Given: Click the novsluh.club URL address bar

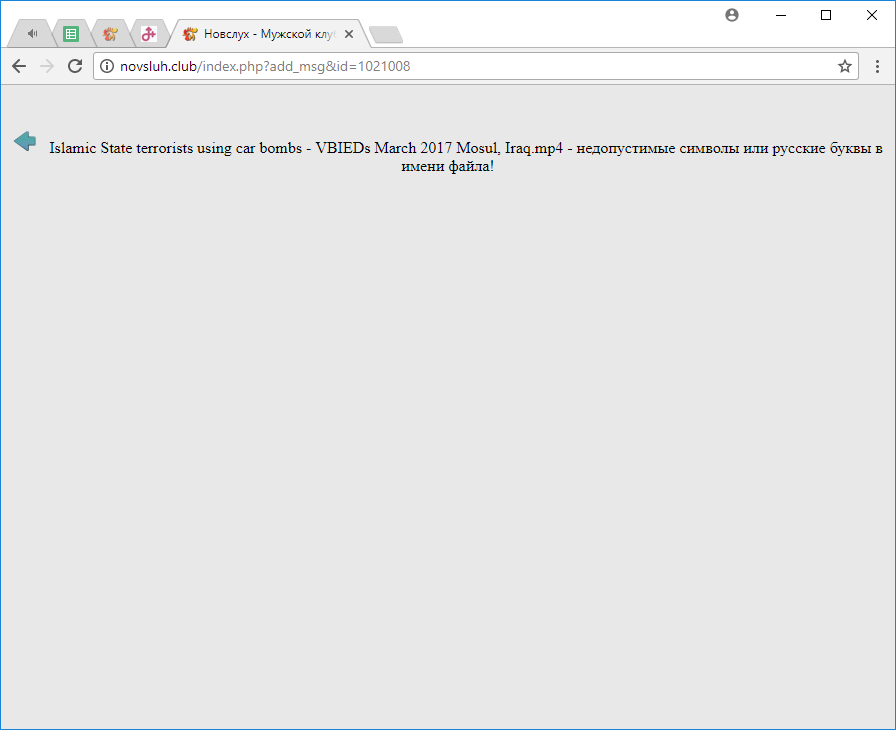Looking at the screenshot, I should 470,67.
